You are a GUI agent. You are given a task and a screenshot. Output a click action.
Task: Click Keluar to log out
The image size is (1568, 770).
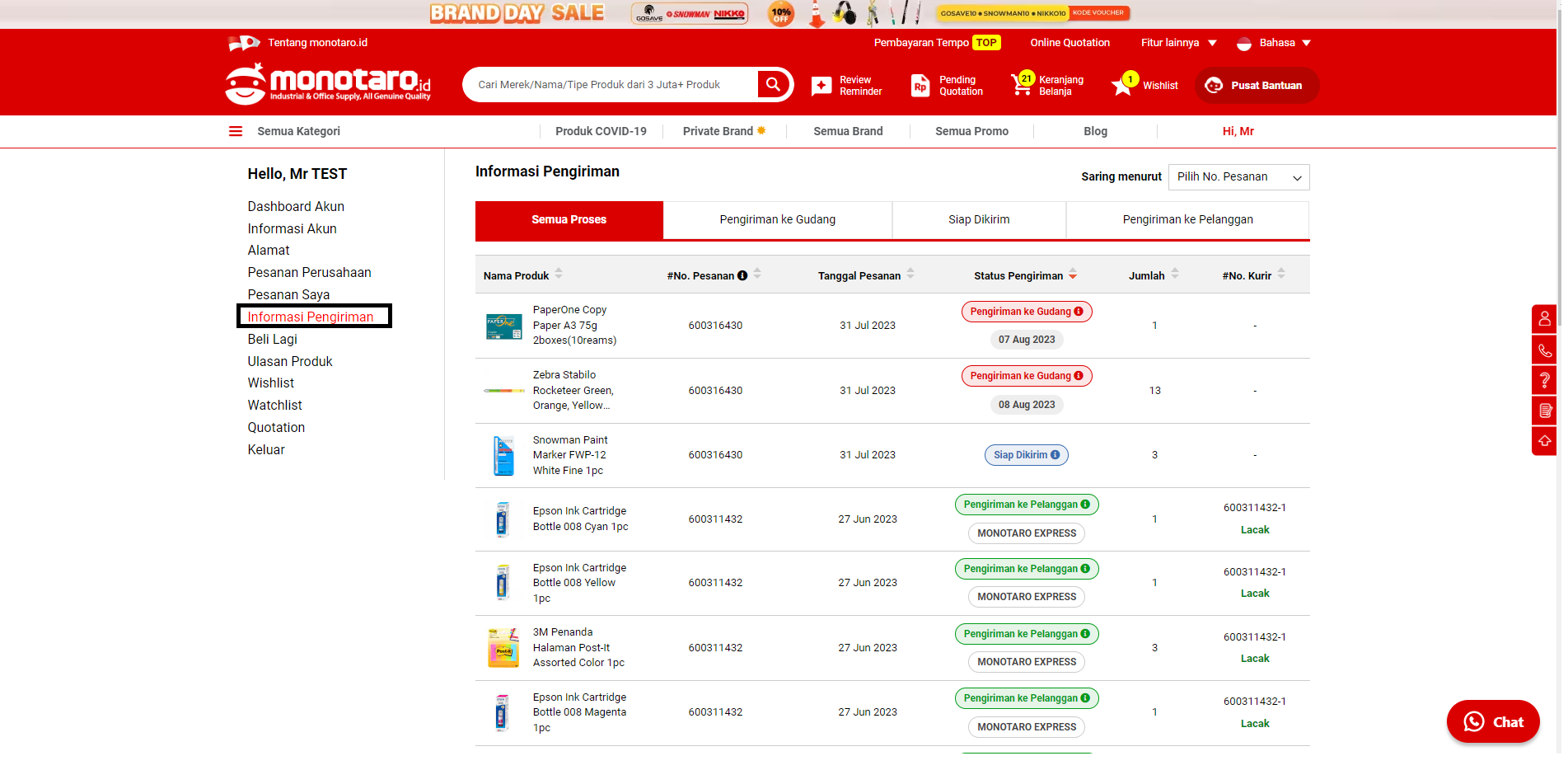(x=266, y=450)
